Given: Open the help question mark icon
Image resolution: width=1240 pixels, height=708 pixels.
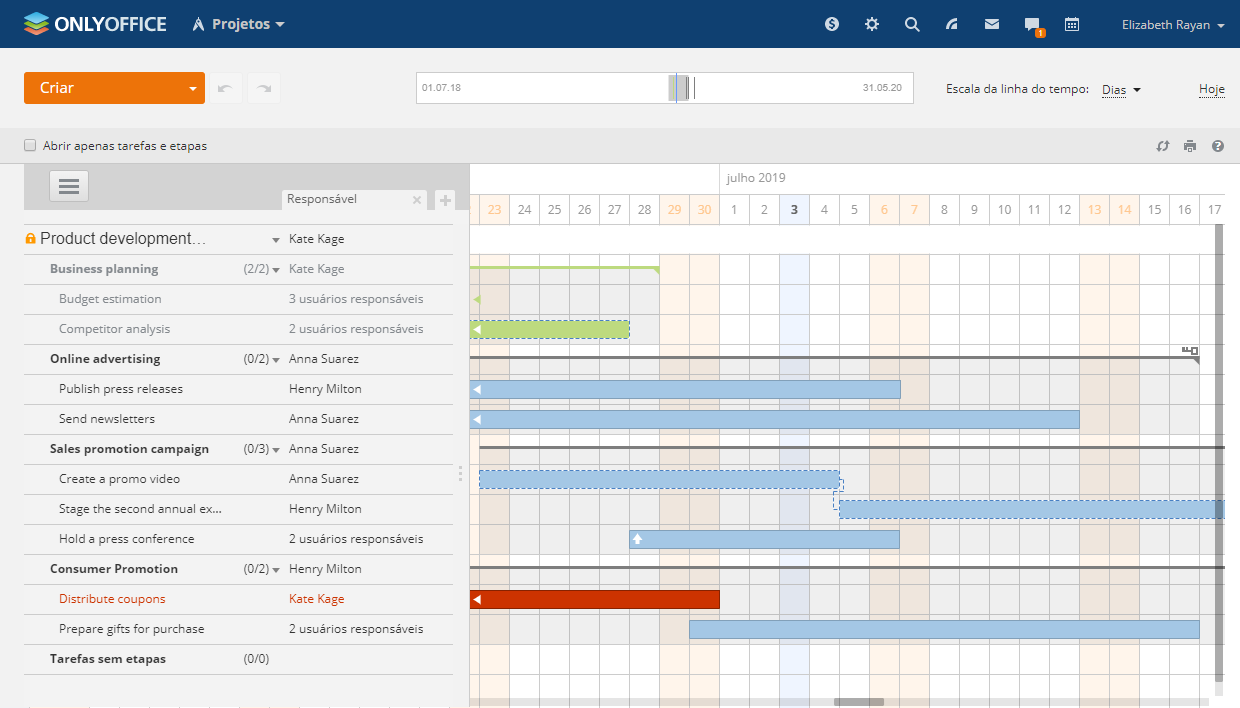Looking at the screenshot, I should [1218, 146].
